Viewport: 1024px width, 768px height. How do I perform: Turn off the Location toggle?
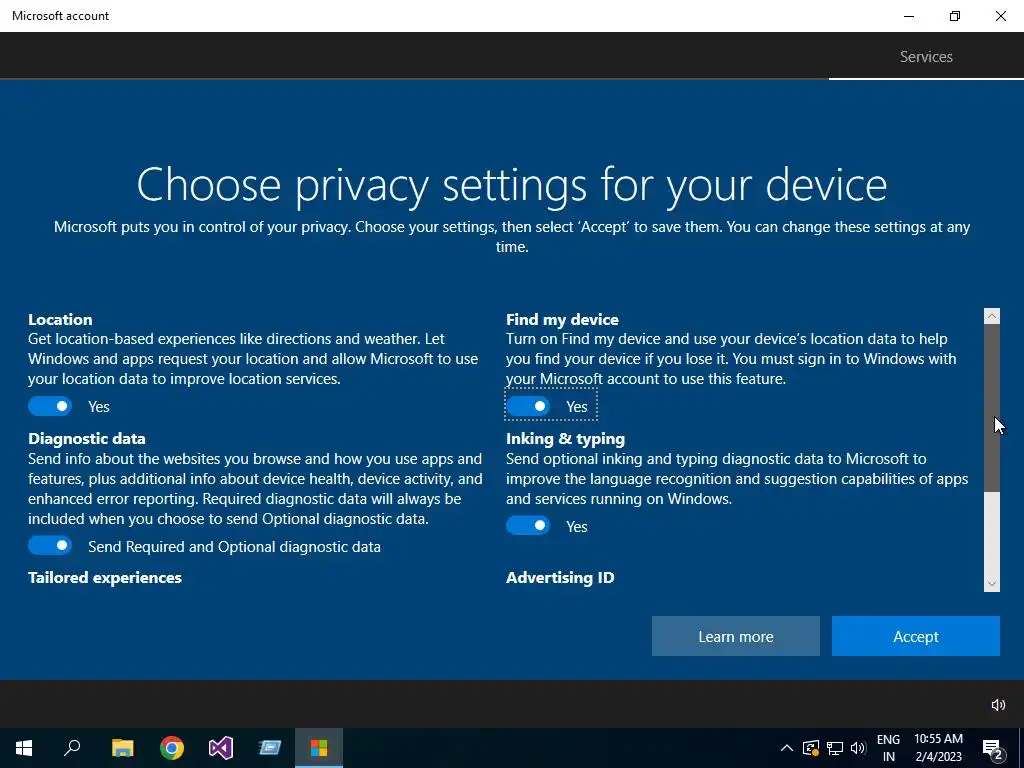(x=50, y=406)
